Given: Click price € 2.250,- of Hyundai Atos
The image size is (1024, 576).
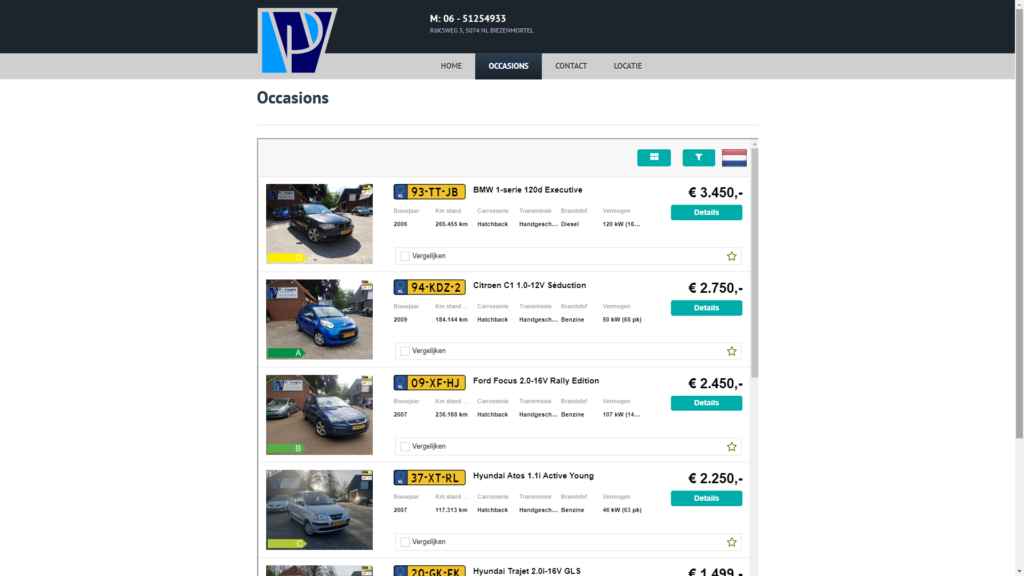Looking at the screenshot, I should pyautogui.click(x=715, y=479).
